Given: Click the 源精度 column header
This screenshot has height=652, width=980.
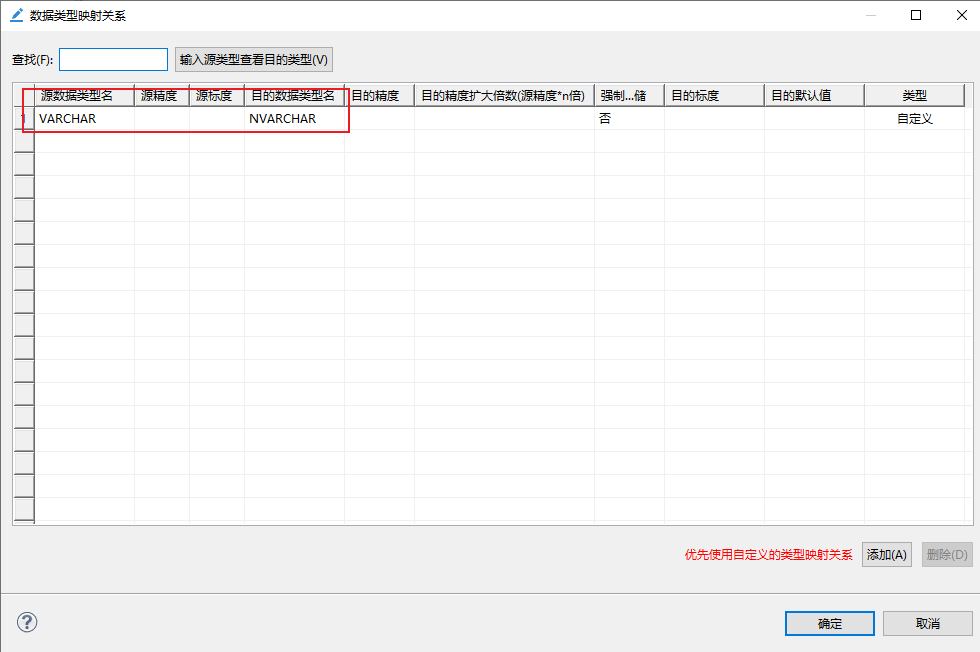Looking at the screenshot, I should pyautogui.click(x=162, y=96).
